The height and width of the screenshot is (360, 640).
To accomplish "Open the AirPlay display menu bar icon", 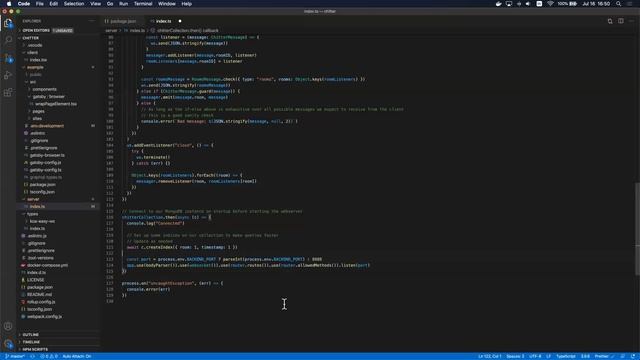I will click(x=509, y=4).
